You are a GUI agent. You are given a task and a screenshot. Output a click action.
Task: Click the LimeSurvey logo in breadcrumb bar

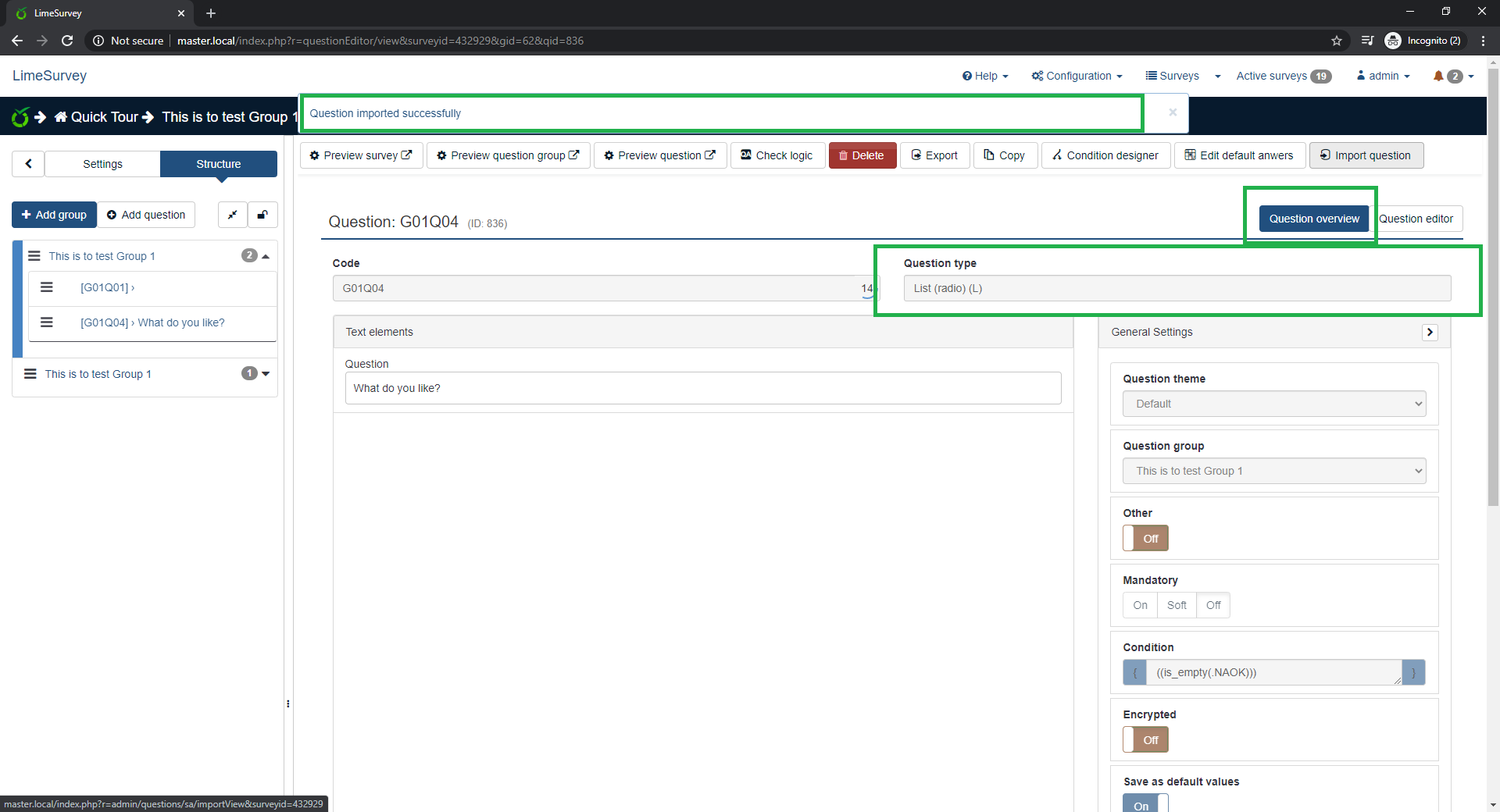pyautogui.click(x=20, y=117)
